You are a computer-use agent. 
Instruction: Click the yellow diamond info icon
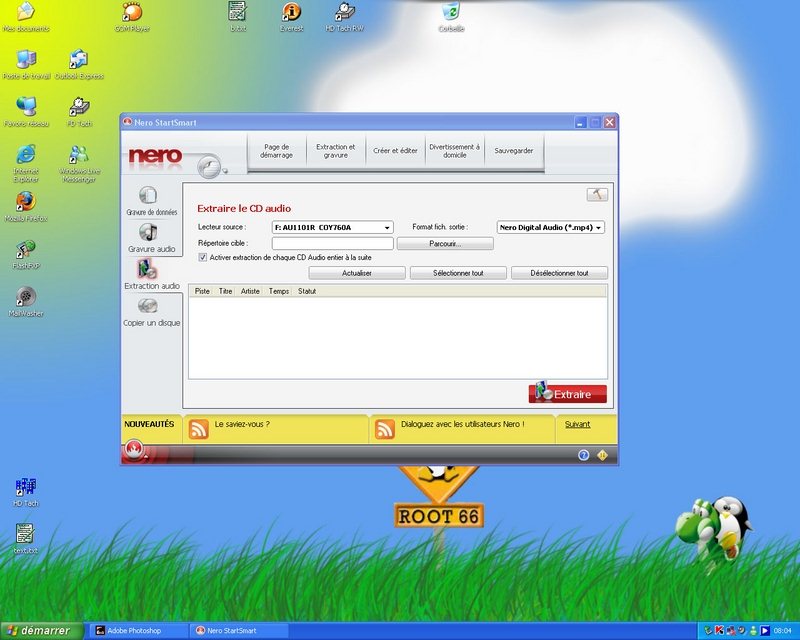pos(602,455)
